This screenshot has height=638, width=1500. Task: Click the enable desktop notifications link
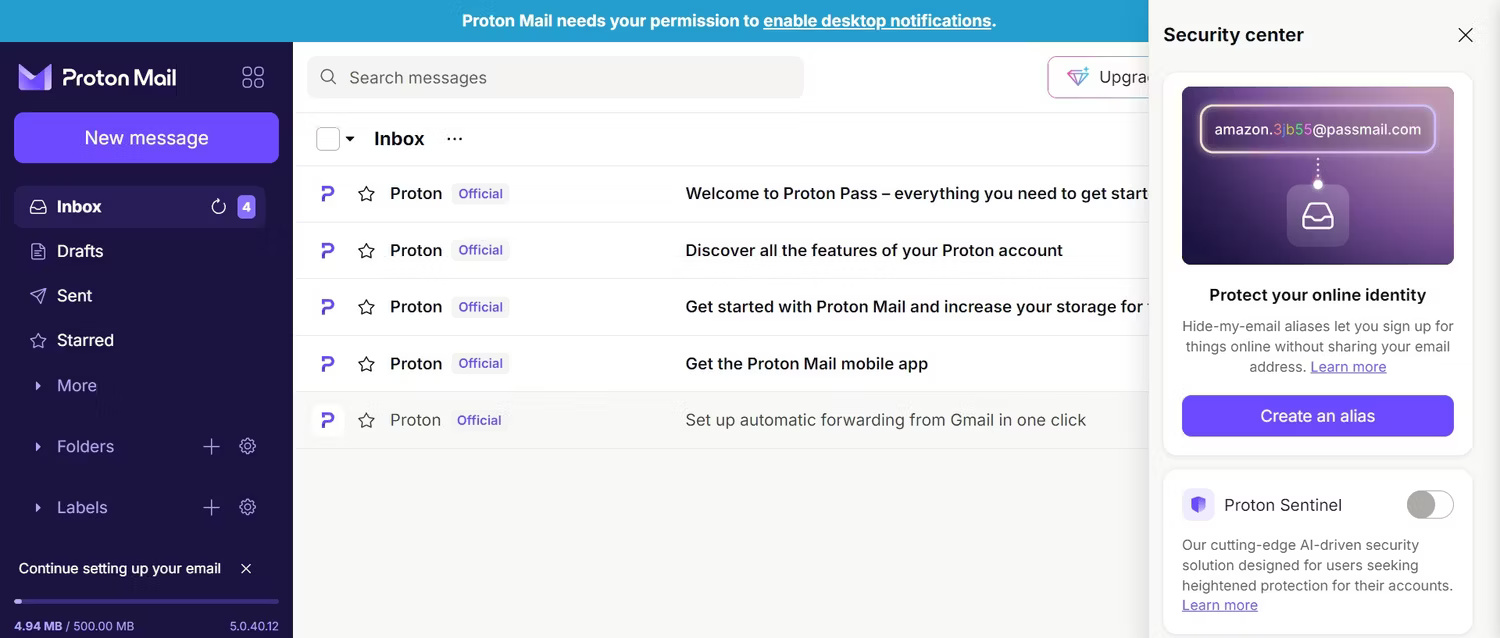[877, 20]
